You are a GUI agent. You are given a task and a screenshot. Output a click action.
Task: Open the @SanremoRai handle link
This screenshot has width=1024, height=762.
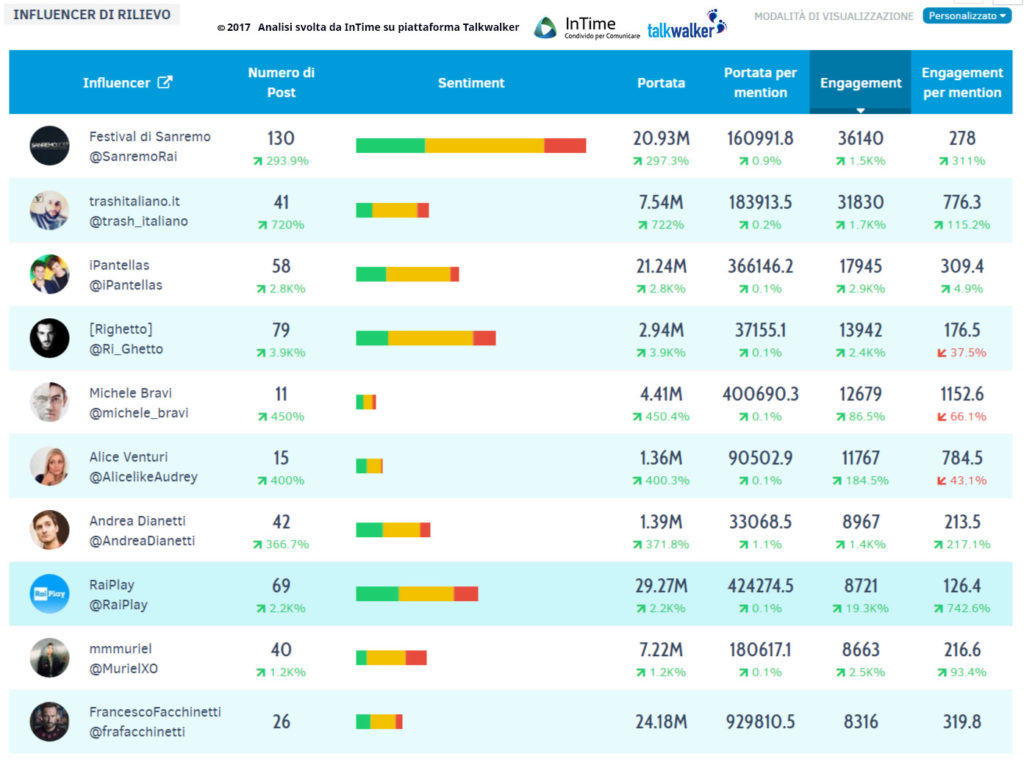pyautogui.click(x=133, y=157)
